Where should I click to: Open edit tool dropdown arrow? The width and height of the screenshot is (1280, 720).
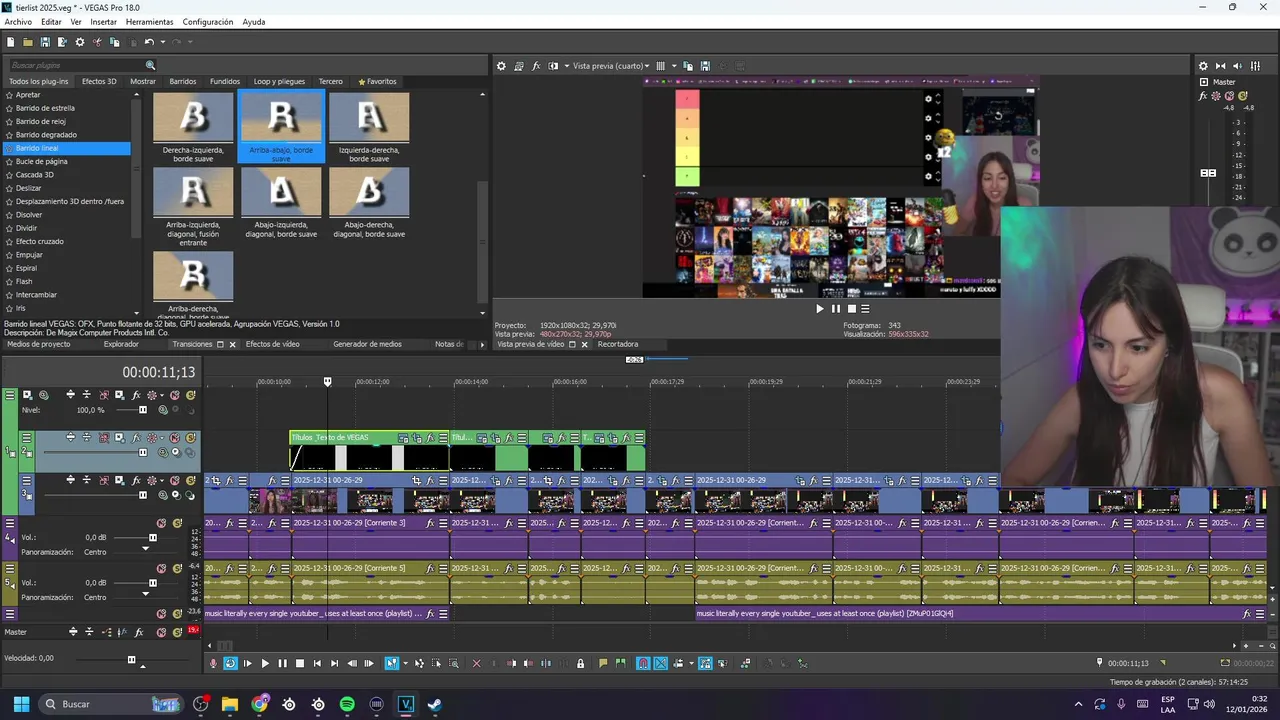406,663
